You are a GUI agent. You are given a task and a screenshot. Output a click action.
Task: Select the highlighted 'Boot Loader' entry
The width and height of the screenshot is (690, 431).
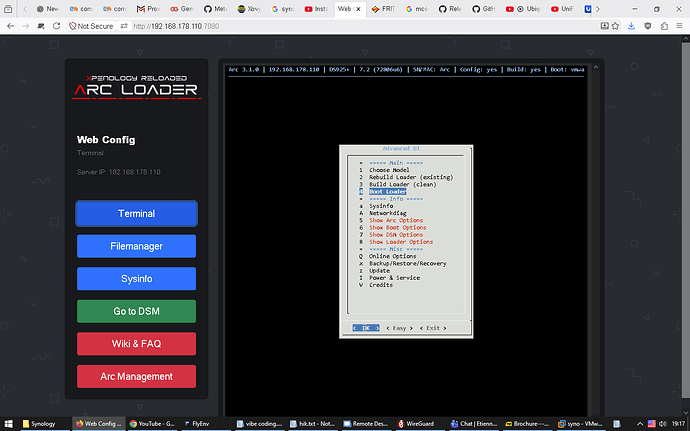387,192
